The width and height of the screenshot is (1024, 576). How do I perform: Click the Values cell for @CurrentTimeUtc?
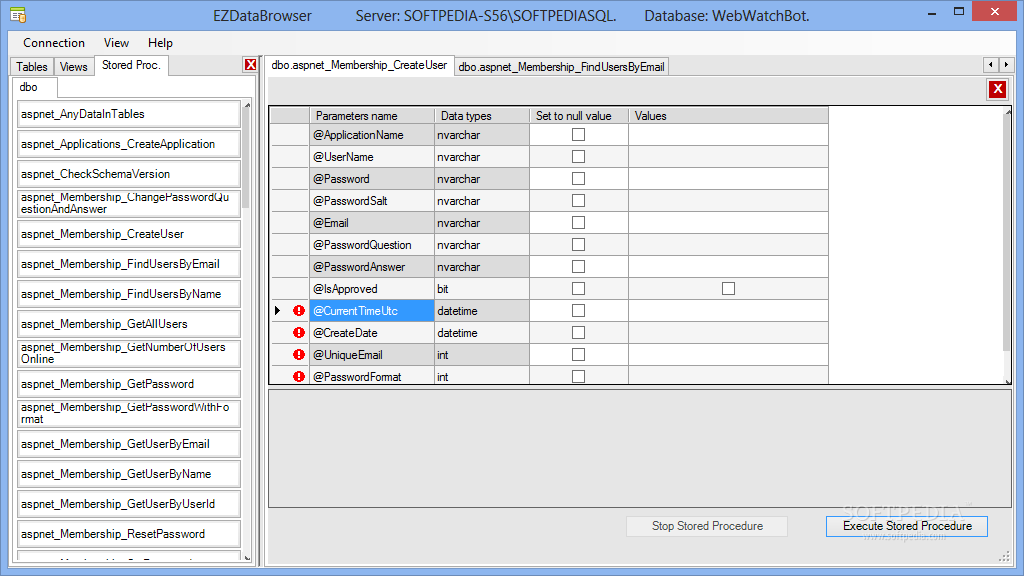[728, 311]
